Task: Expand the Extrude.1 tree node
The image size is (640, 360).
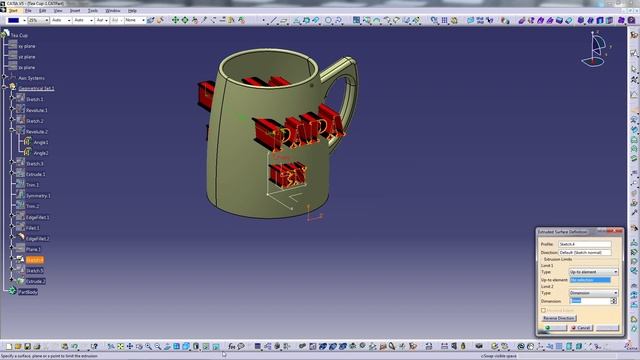Action: (12, 173)
